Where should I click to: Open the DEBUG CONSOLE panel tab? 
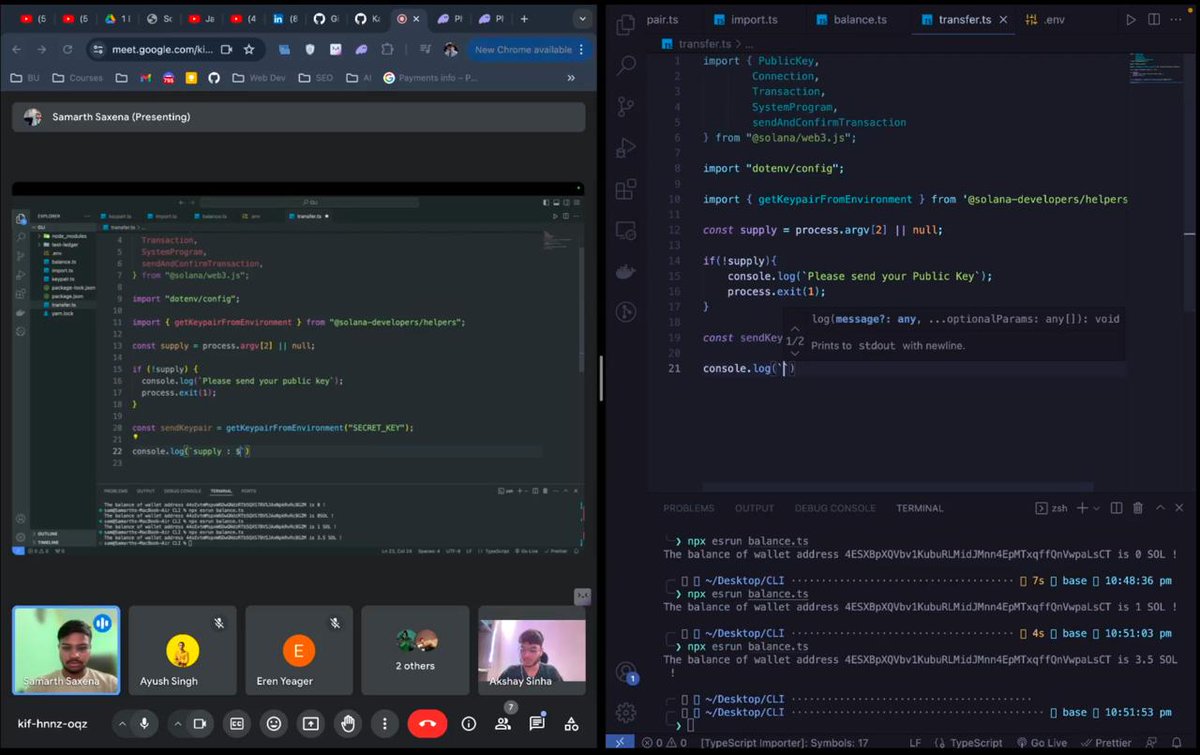pyautogui.click(x=835, y=508)
